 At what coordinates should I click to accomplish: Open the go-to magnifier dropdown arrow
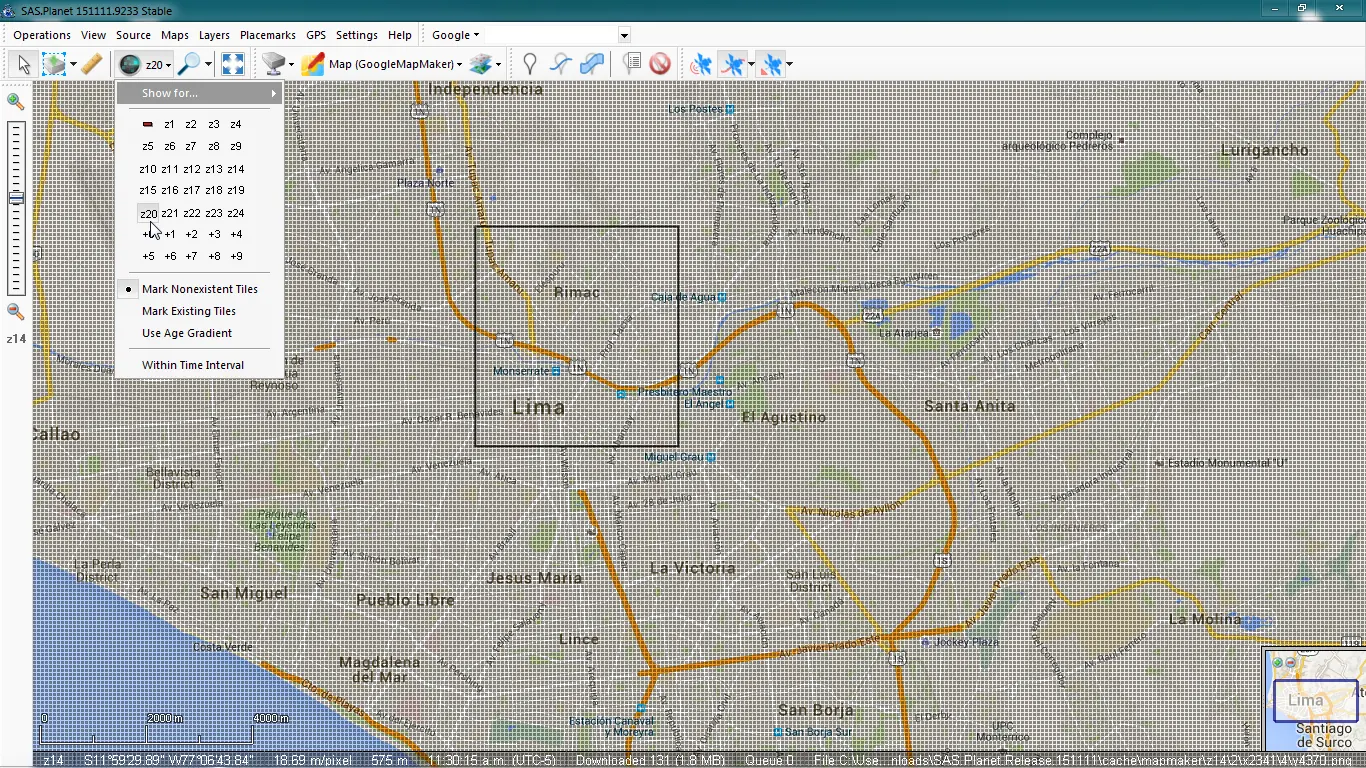[208, 64]
